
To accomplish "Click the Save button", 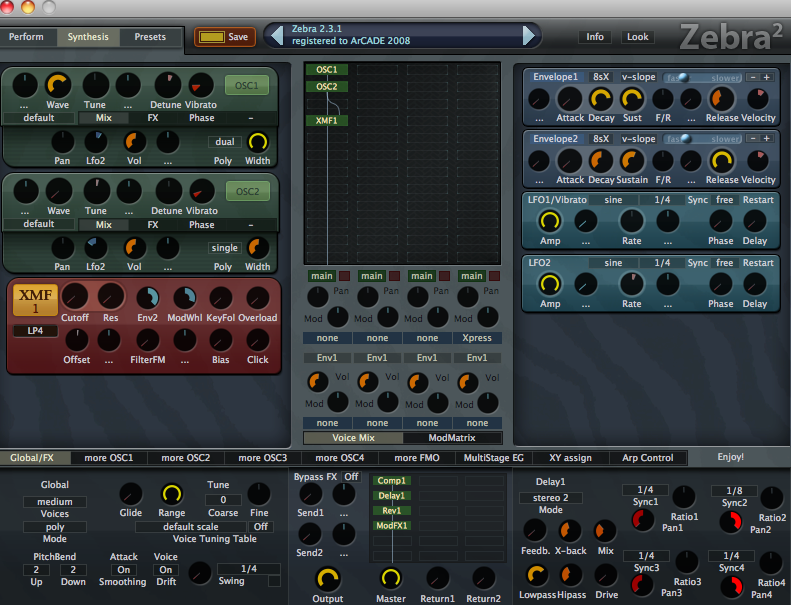I will click(225, 37).
